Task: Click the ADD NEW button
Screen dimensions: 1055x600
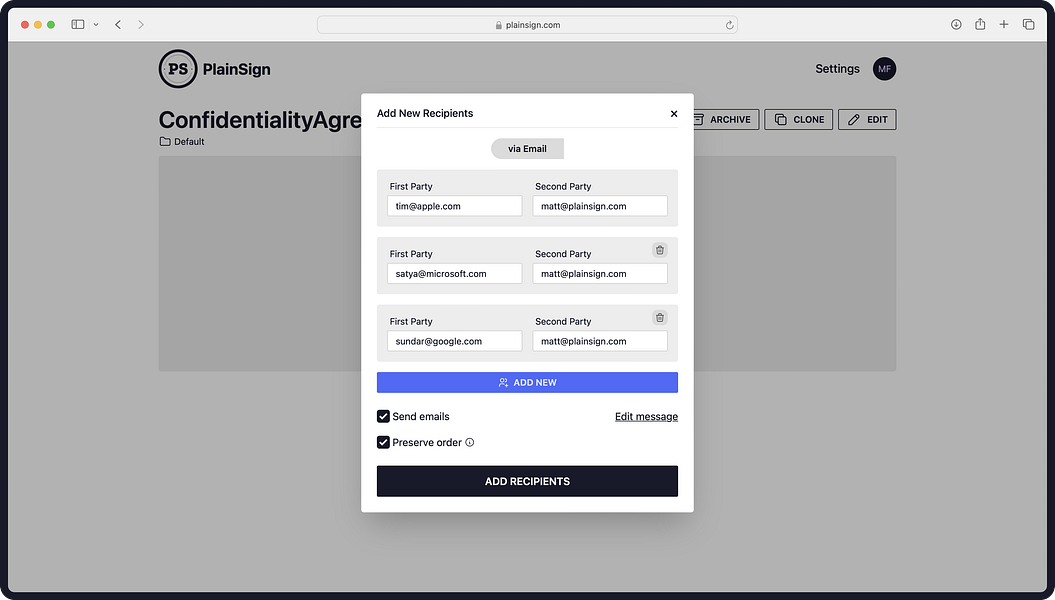Action: click(528, 383)
